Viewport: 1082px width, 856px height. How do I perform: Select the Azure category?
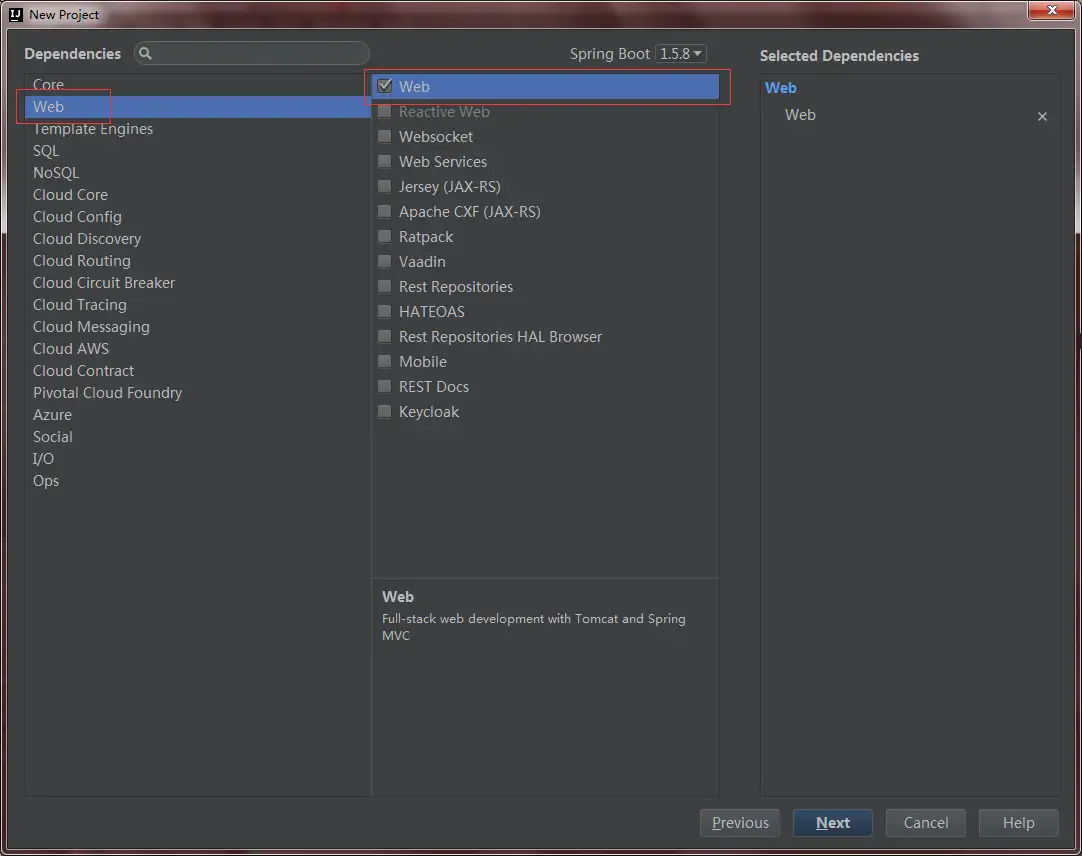point(52,415)
